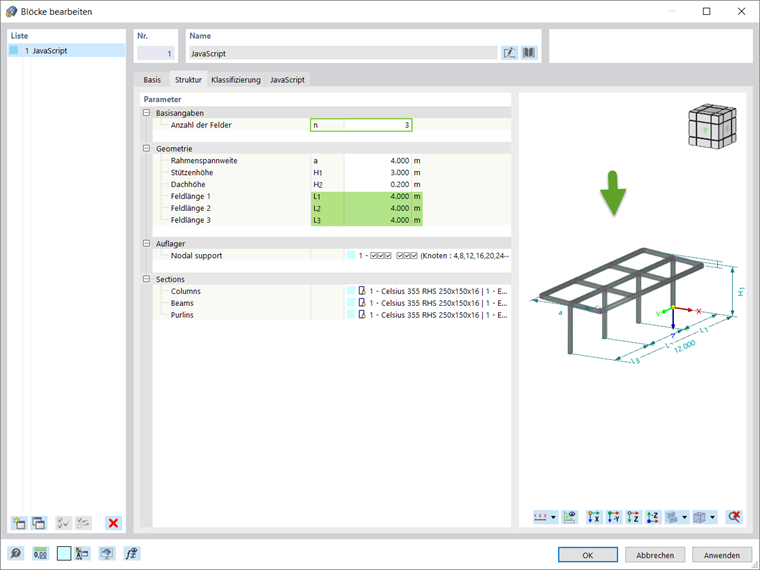Image resolution: width=760 pixels, height=570 pixels.
Task: Click color swatch of JavaScript list item
Action: coord(14,50)
